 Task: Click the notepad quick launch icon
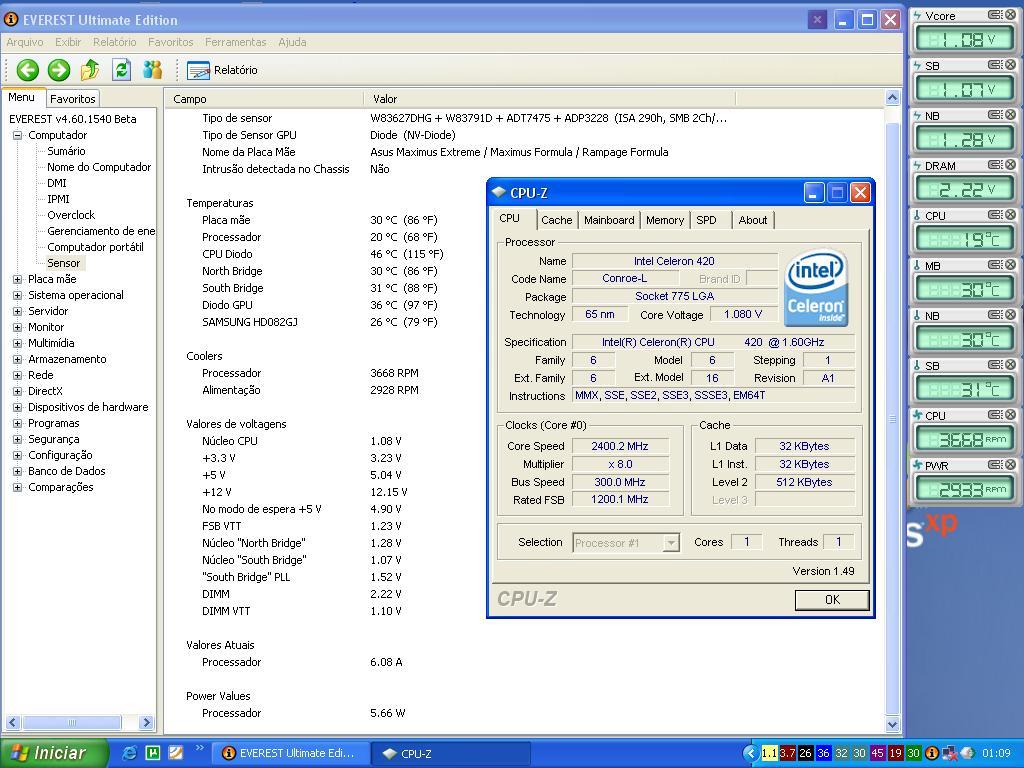[176, 753]
